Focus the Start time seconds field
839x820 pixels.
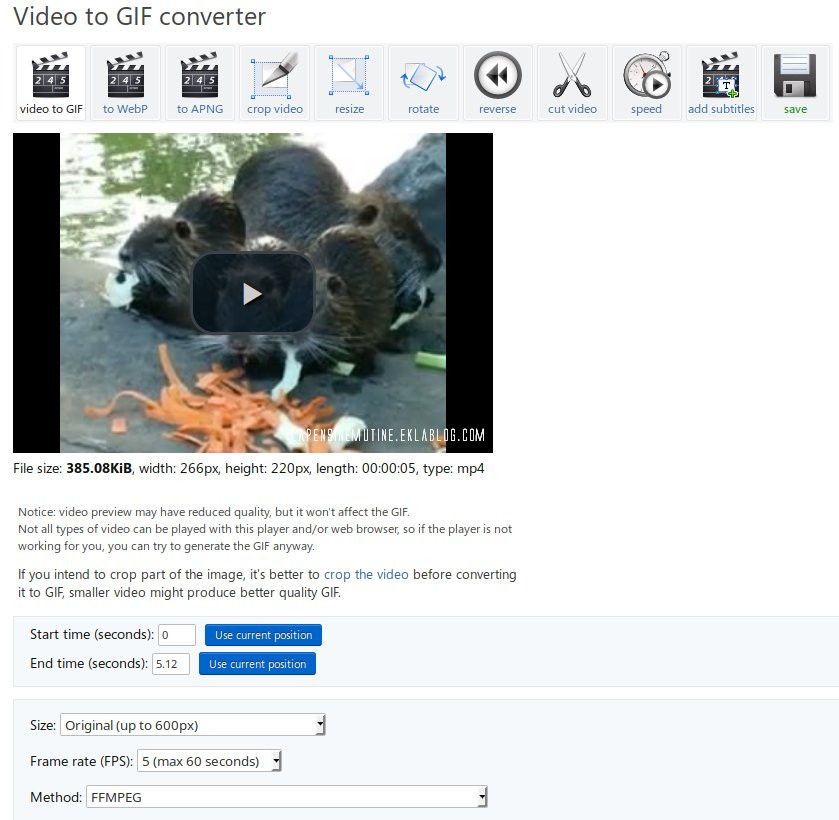point(177,635)
